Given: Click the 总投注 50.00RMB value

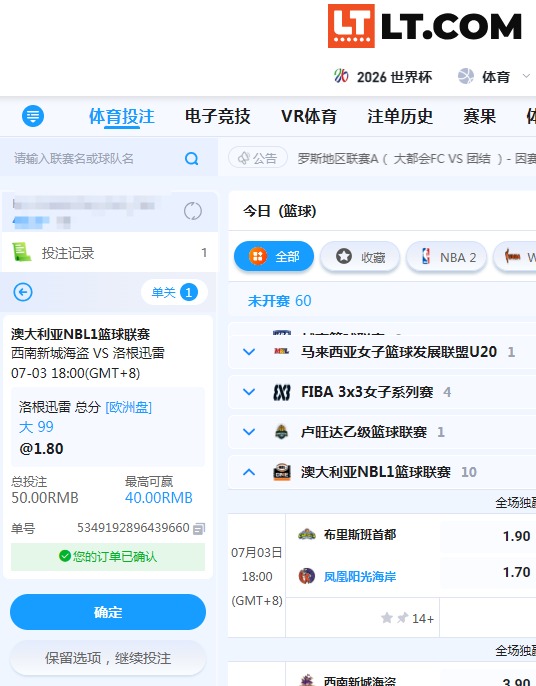Looking at the screenshot, I should 45,497.
